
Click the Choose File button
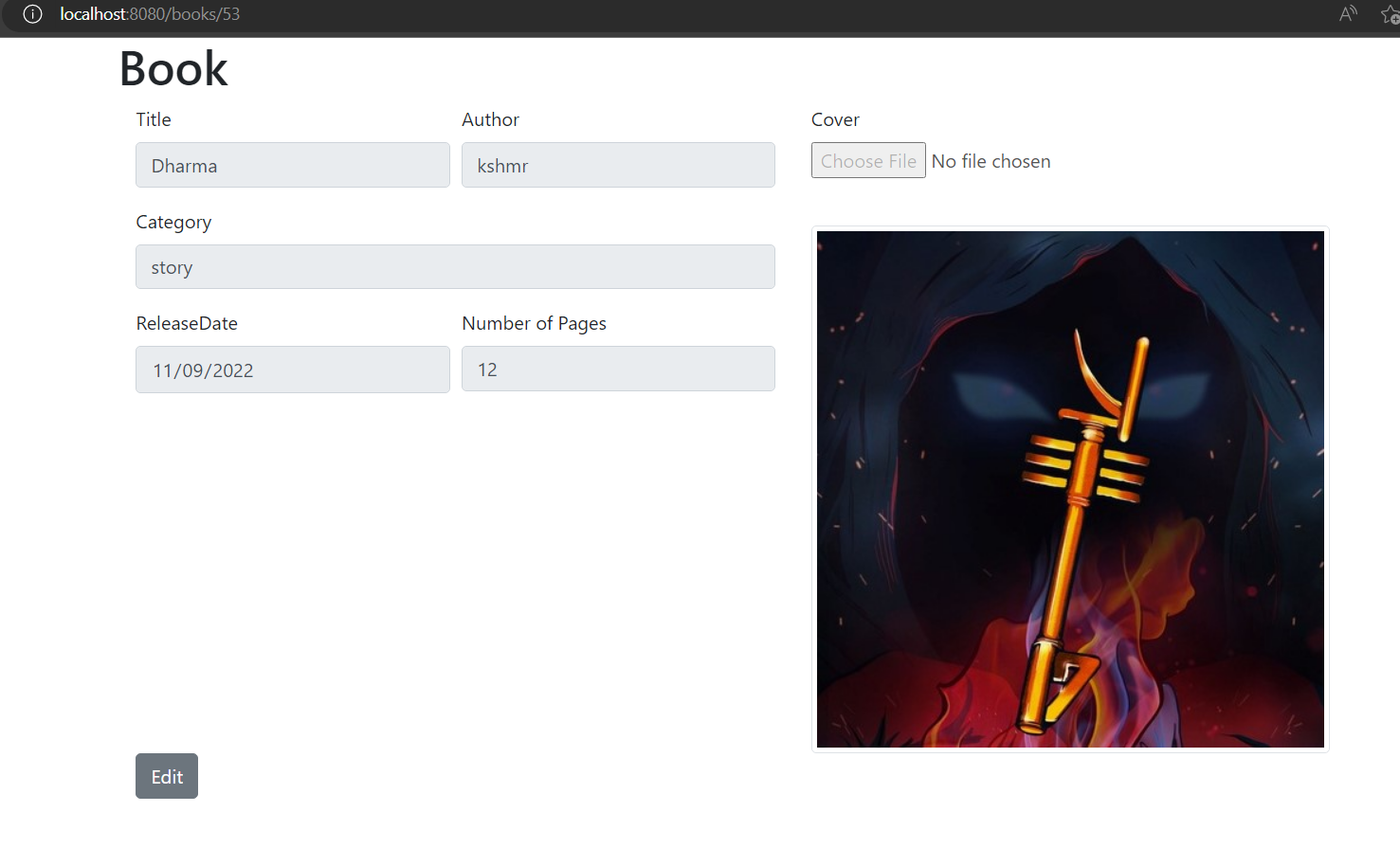[x=868, y=161]
